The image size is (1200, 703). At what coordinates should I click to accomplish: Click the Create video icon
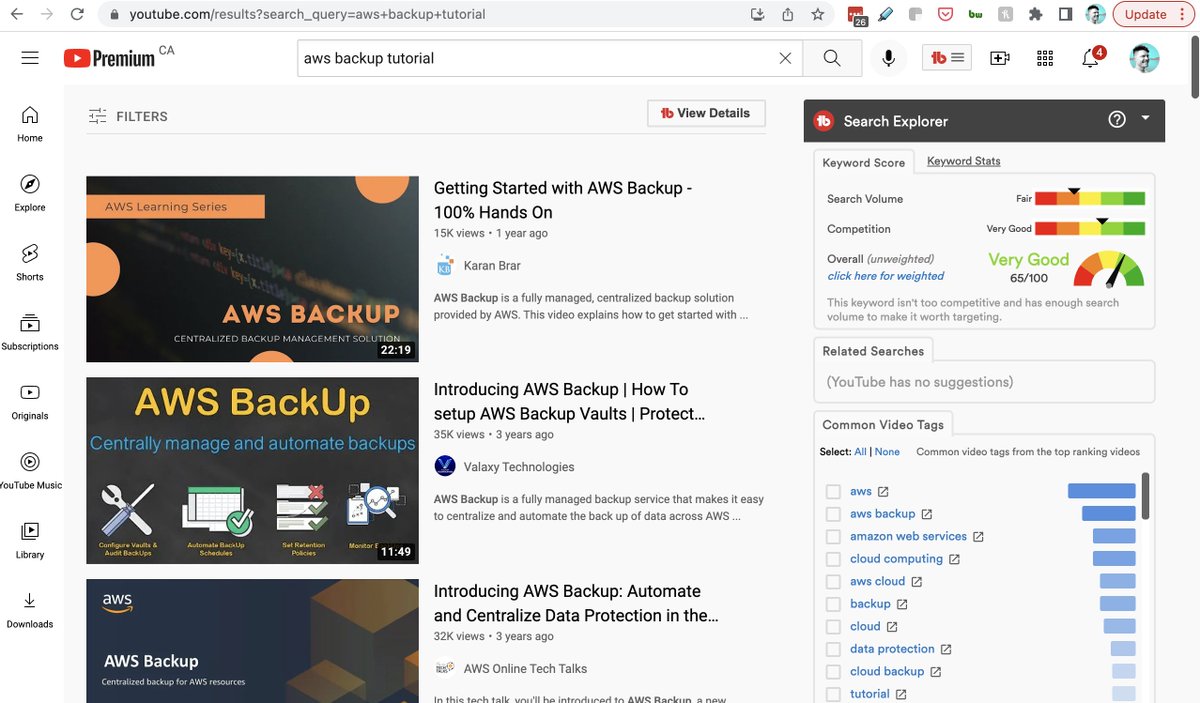[999, 58]
